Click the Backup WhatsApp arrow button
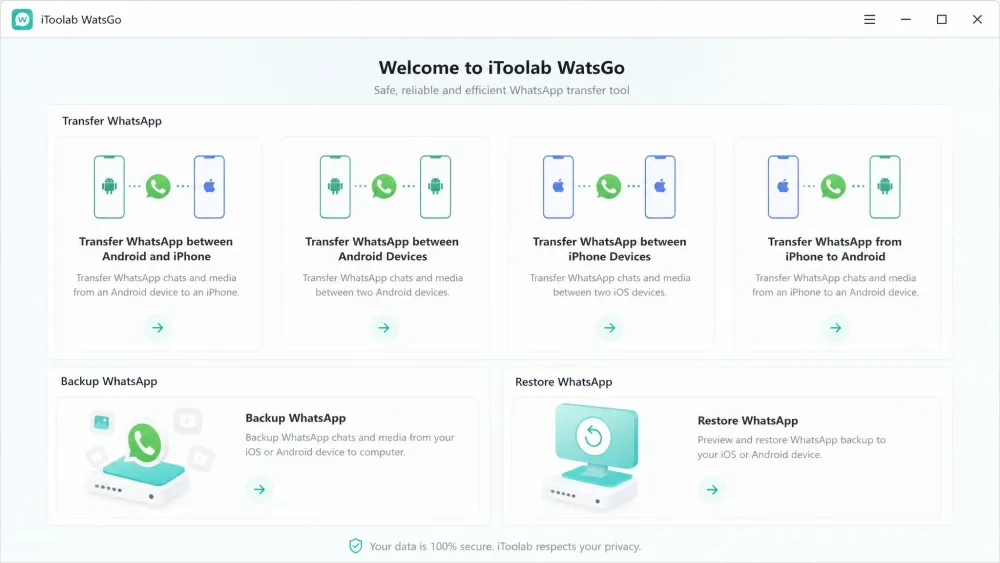 coord(260,490)
